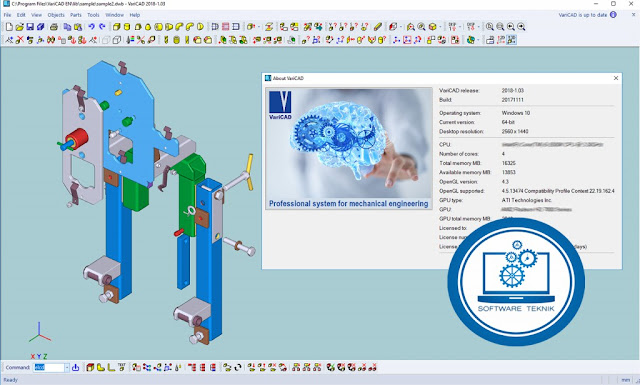Close the About VariCAD dialog
Viewport: 640px width, 385px height.
point(616,78)
